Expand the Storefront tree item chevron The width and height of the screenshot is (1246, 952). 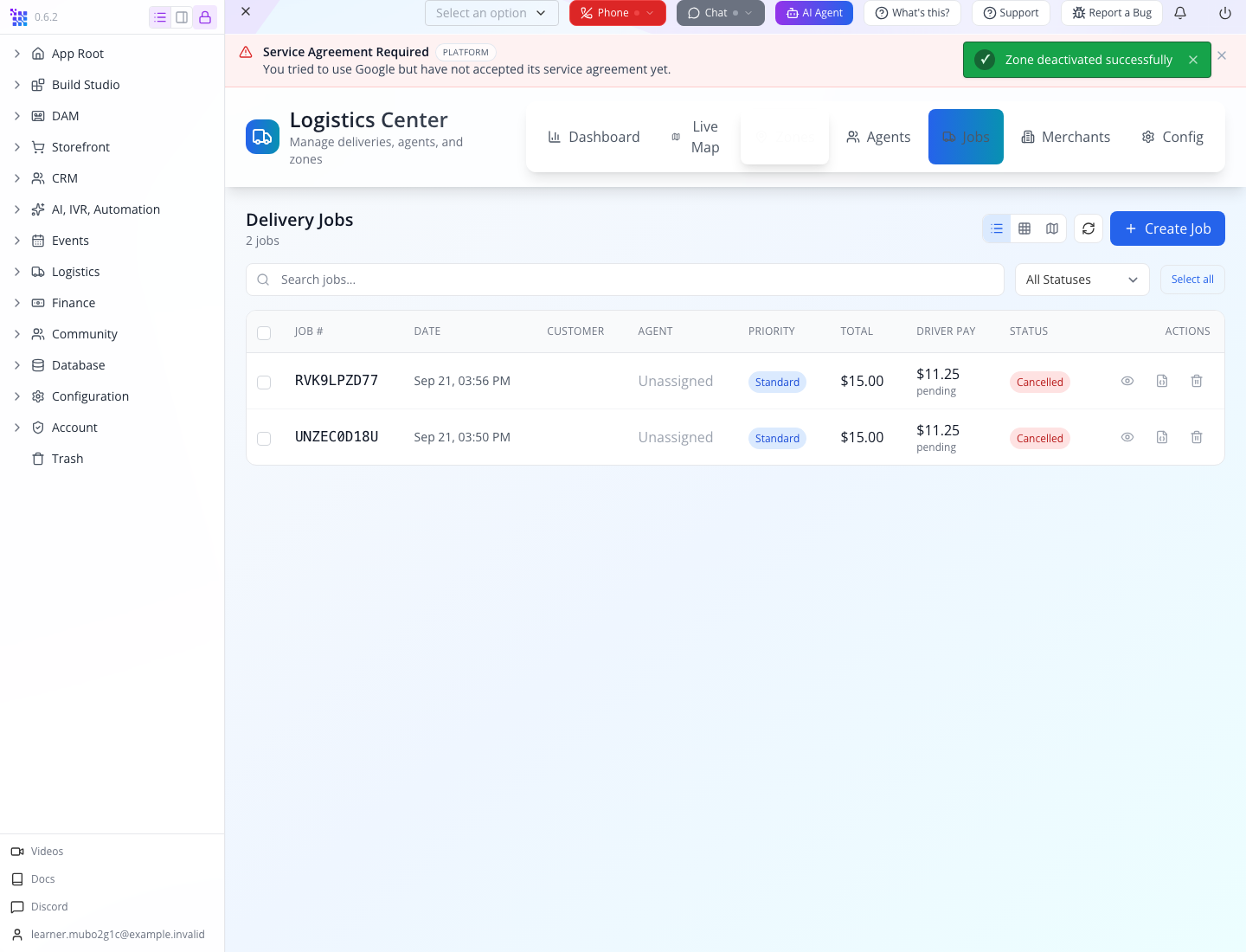point(17,147)
